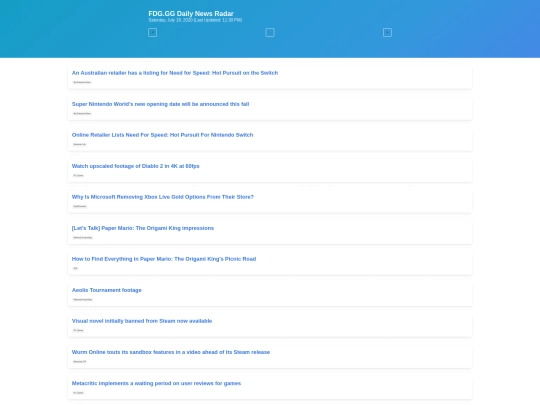The image size is (540, 405).
Task: Click source tag under Visual novel Steam headline
Action: pyautogui.click(x=78, y=330)
